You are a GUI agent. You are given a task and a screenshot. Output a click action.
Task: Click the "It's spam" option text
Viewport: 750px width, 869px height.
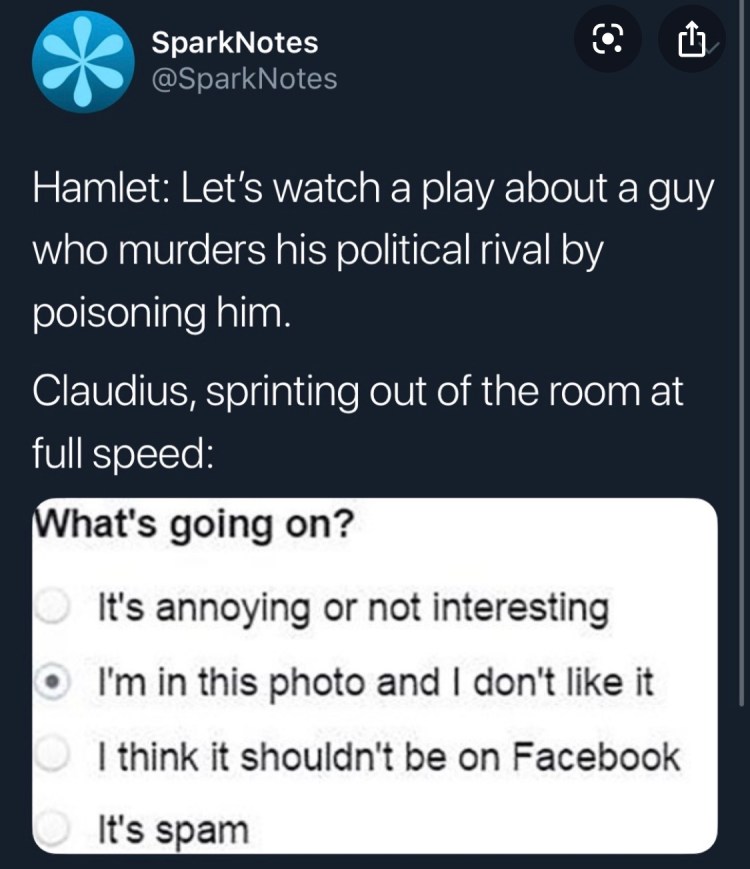tap(172, 830)
